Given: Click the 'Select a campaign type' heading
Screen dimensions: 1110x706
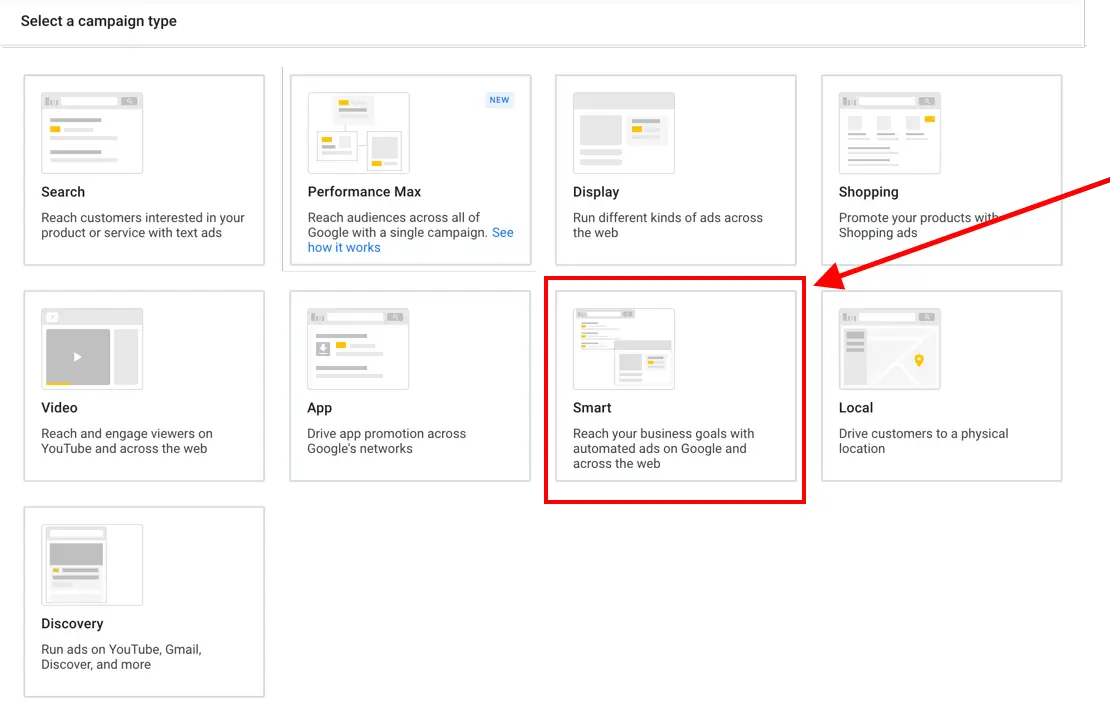Looking at the screenshot, I should 99,21.
